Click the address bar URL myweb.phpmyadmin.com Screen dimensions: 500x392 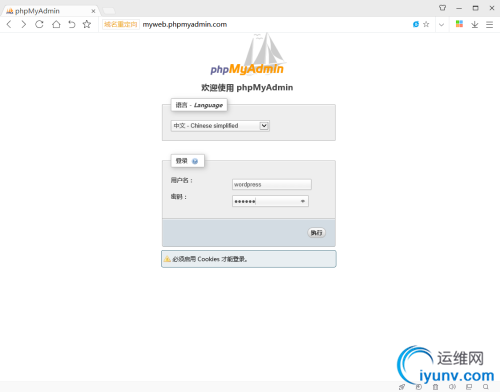pos(185,24)
